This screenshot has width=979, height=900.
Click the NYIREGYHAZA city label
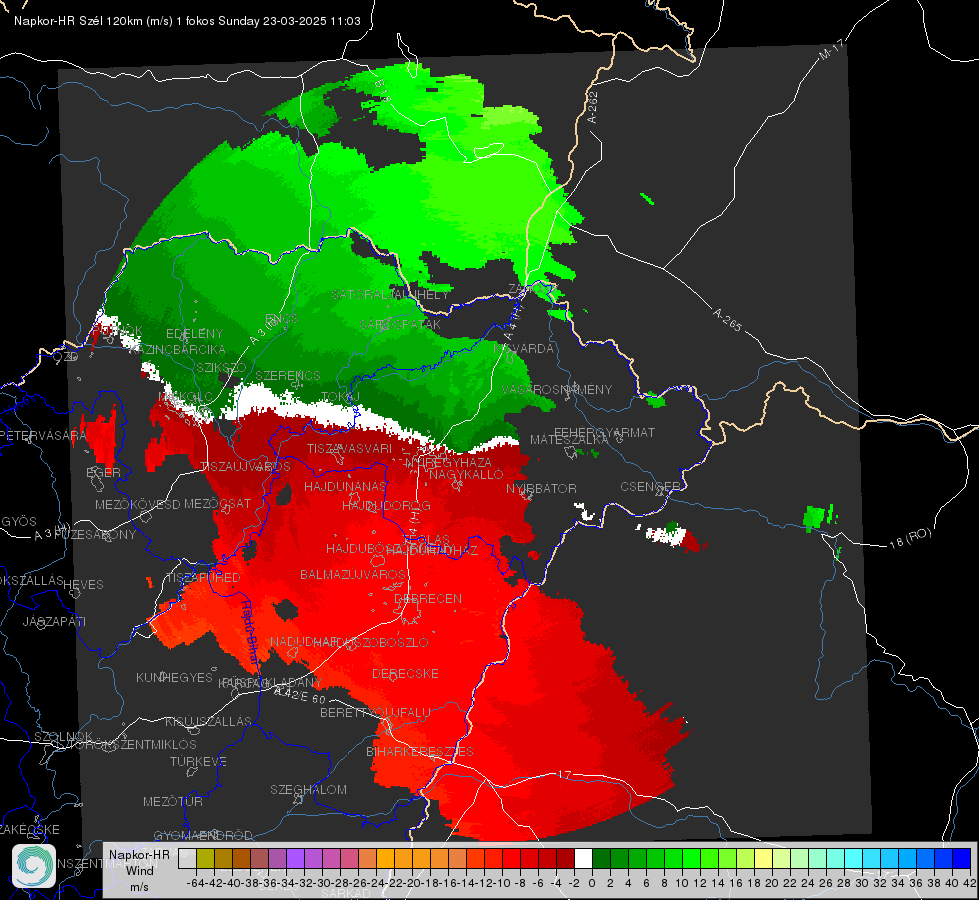[x=448, y=462]
